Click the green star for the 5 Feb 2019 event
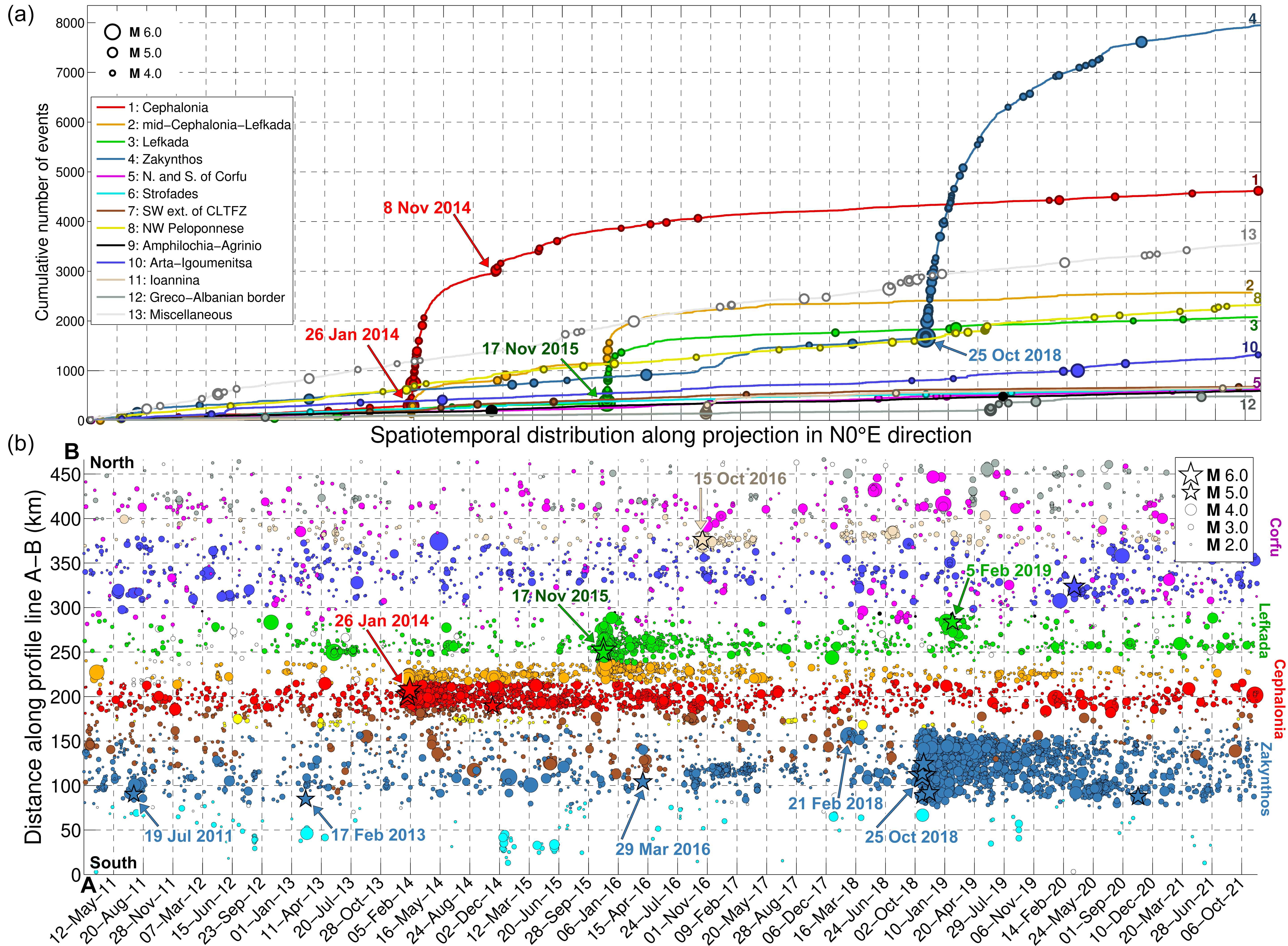The image size is (1288, 946). [952, 621]
